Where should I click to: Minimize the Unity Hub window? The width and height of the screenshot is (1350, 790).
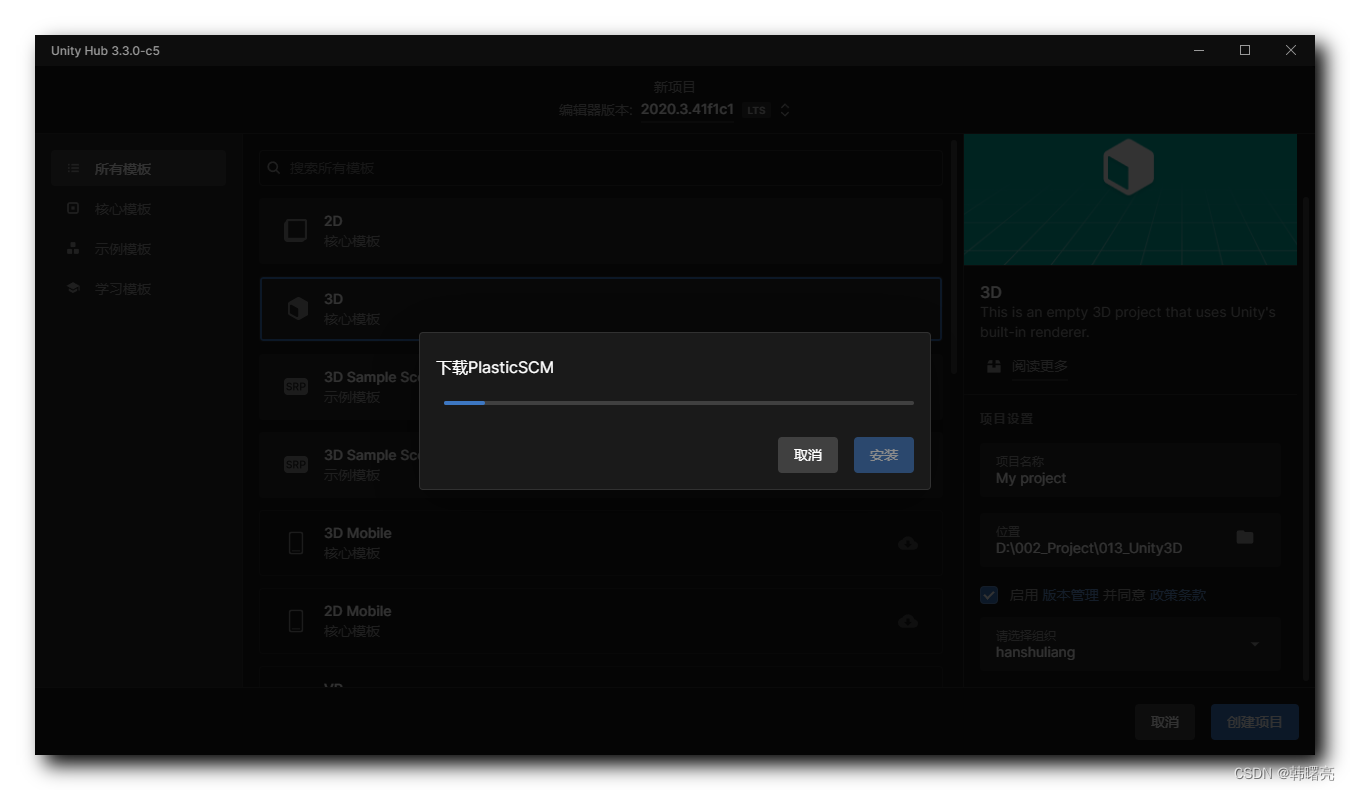point(1199,50)
